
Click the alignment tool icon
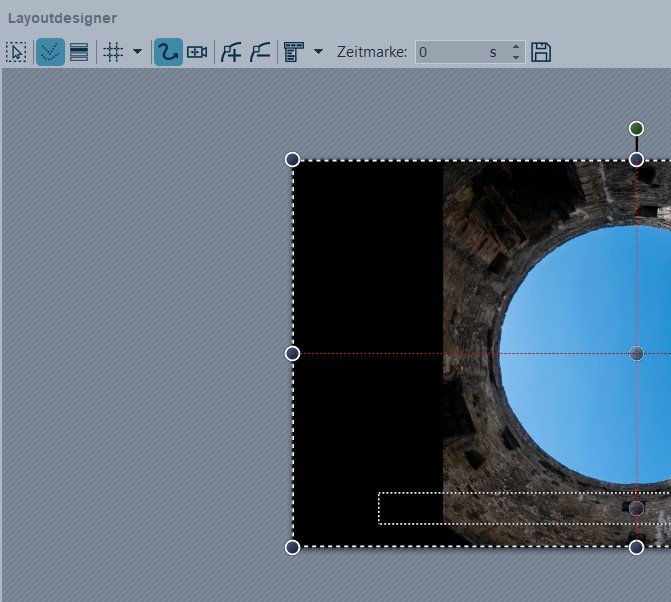(x=294, y=52)
